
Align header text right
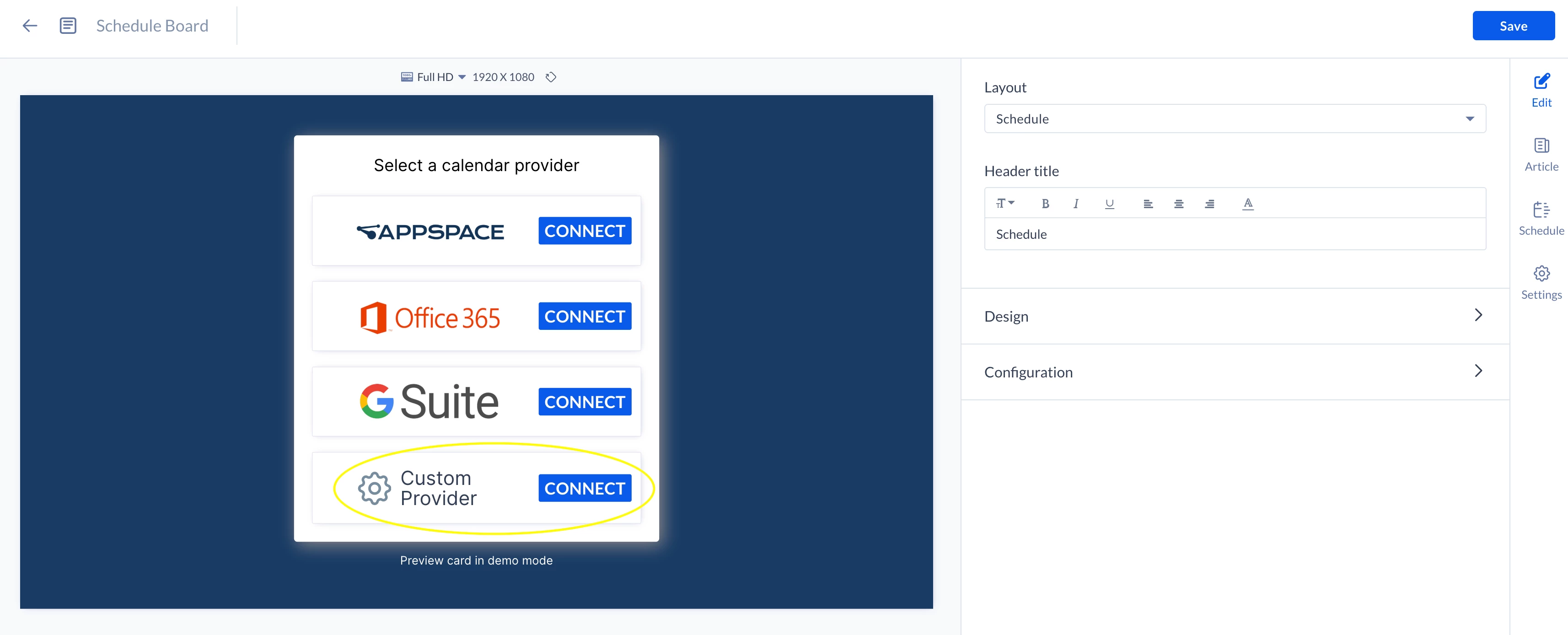1209,204
